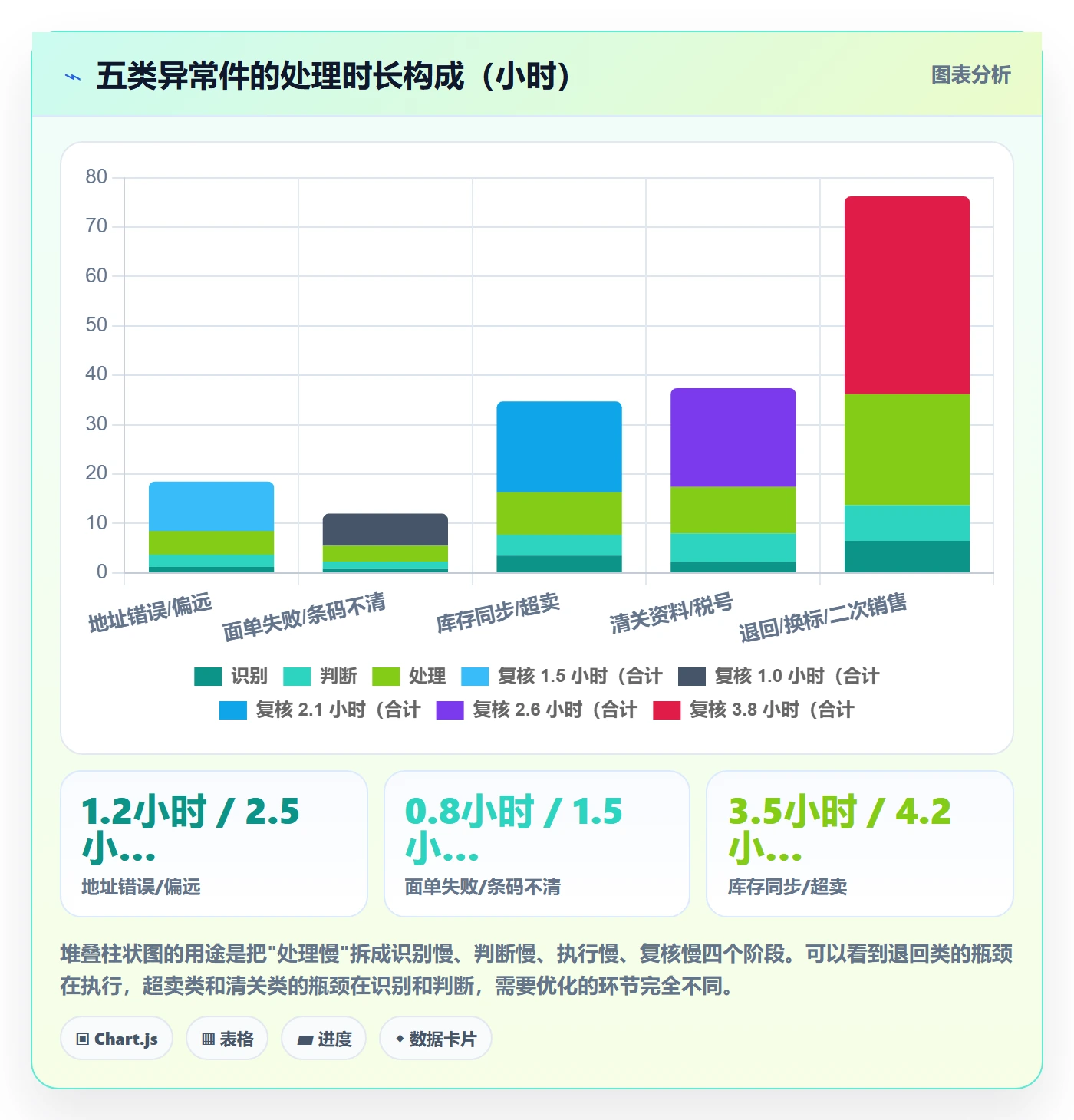Toggle the 复核 1.5 小时 legend item

click(x=562, y=676)
